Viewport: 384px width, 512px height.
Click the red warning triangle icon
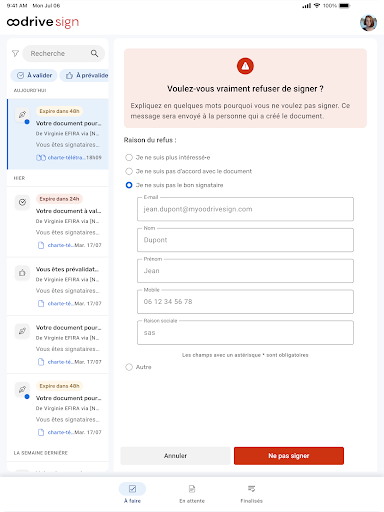pyautogui.click(x=245, y=66)
